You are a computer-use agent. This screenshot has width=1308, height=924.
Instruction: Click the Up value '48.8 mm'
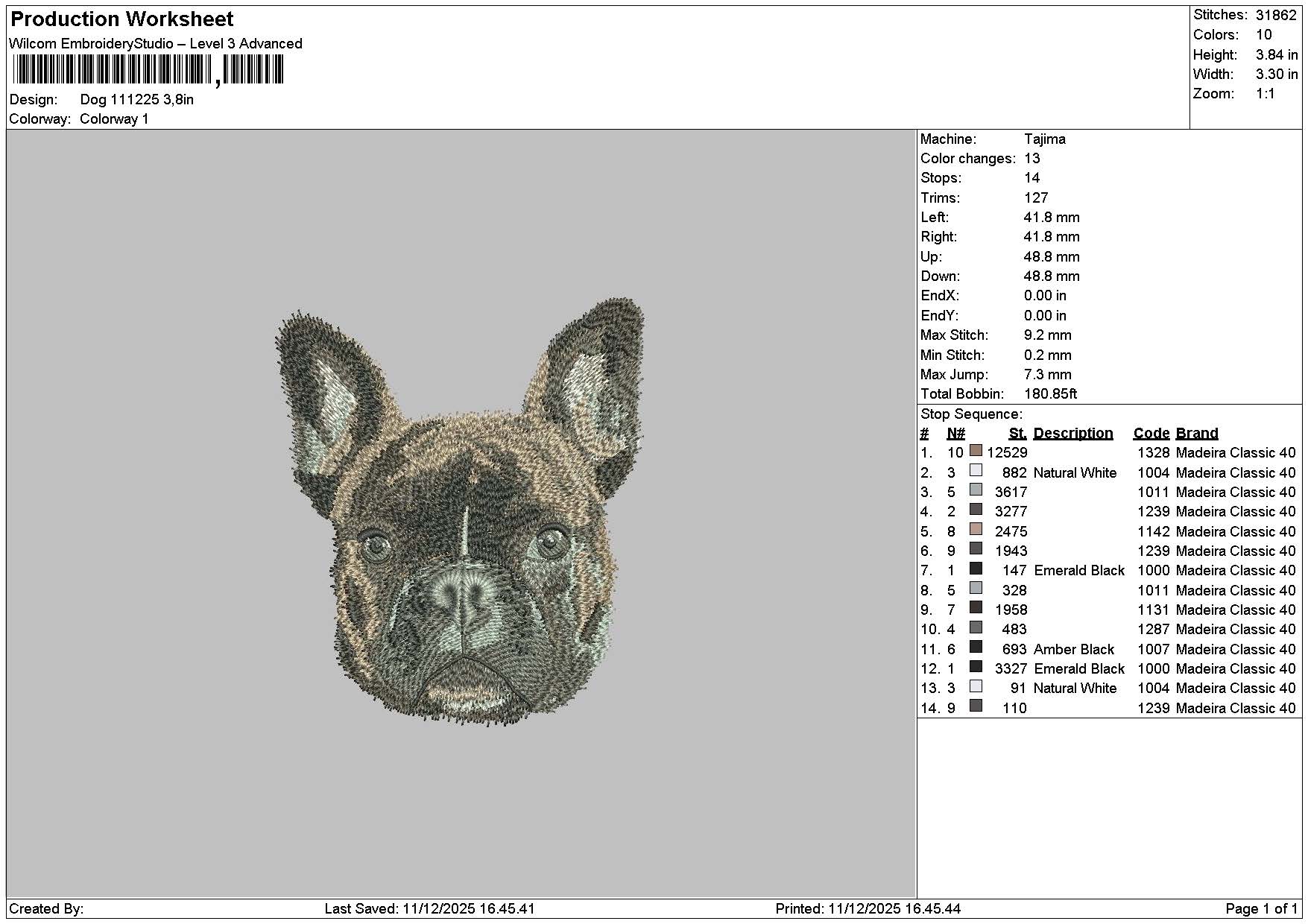1052,257
